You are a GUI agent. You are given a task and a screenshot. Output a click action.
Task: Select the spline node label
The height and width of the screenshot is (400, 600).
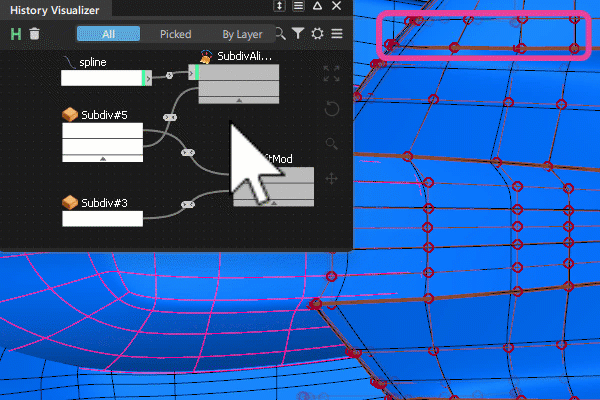[93, 62]
